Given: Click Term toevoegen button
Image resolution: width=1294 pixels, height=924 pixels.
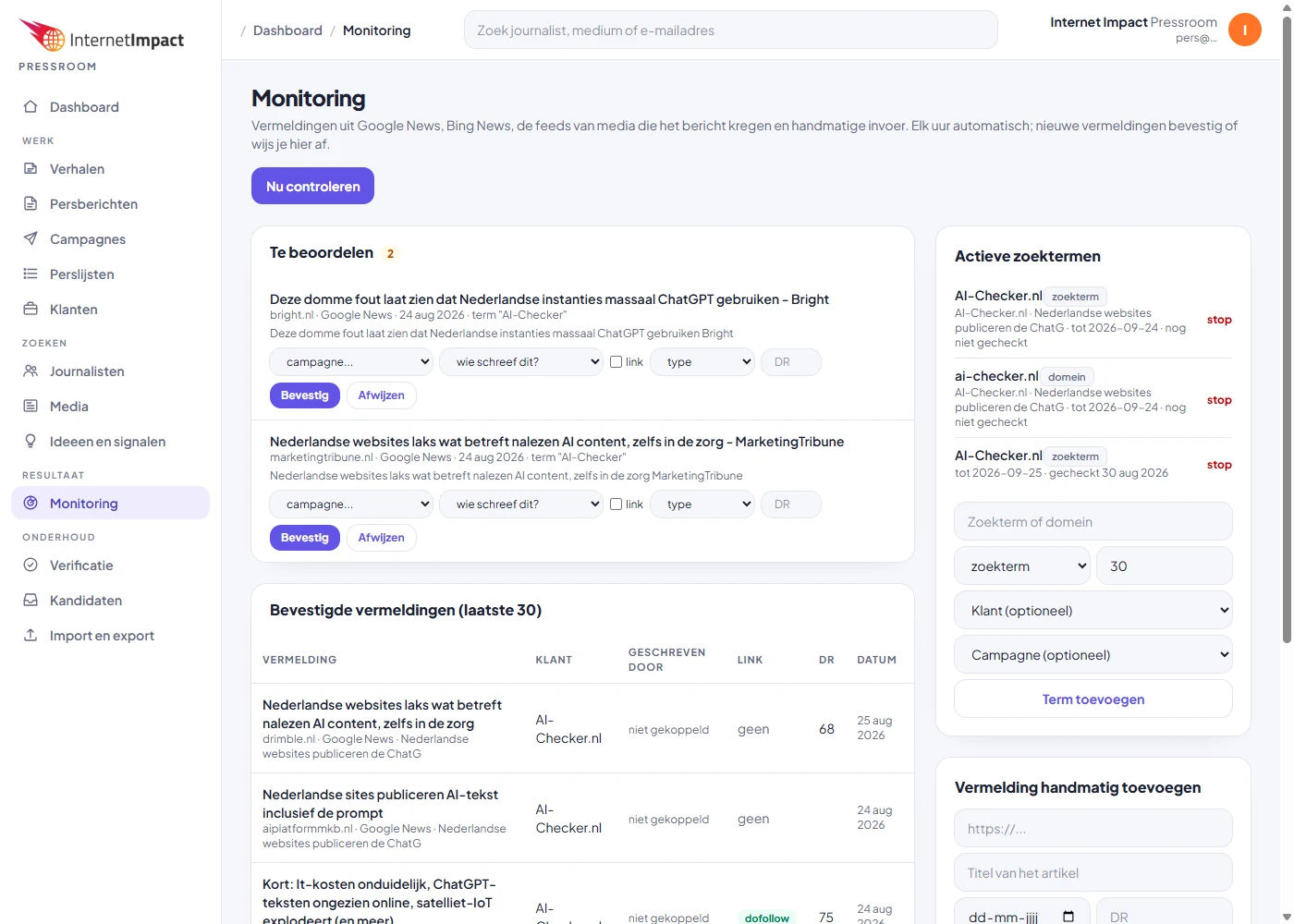Looking at the screenshot, I should (1093, 699).
